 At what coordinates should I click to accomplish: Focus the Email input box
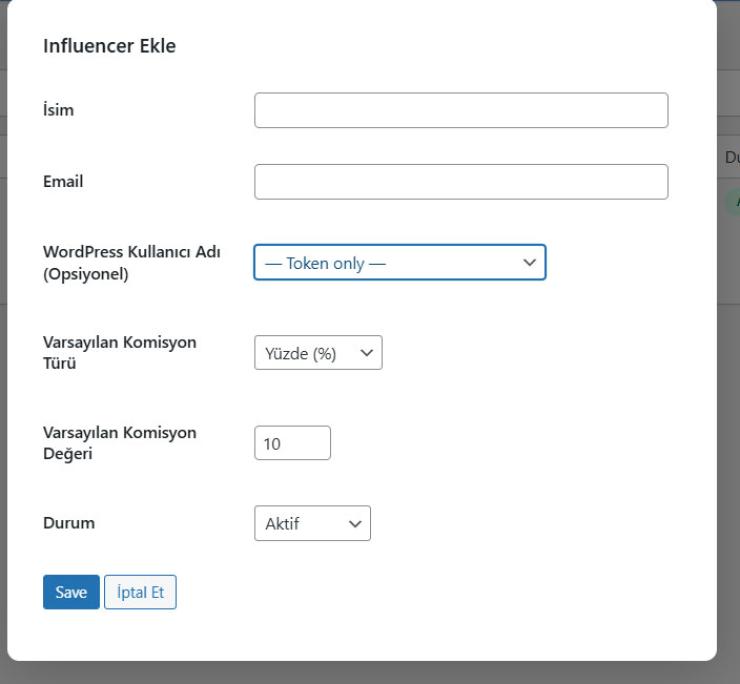461,182
